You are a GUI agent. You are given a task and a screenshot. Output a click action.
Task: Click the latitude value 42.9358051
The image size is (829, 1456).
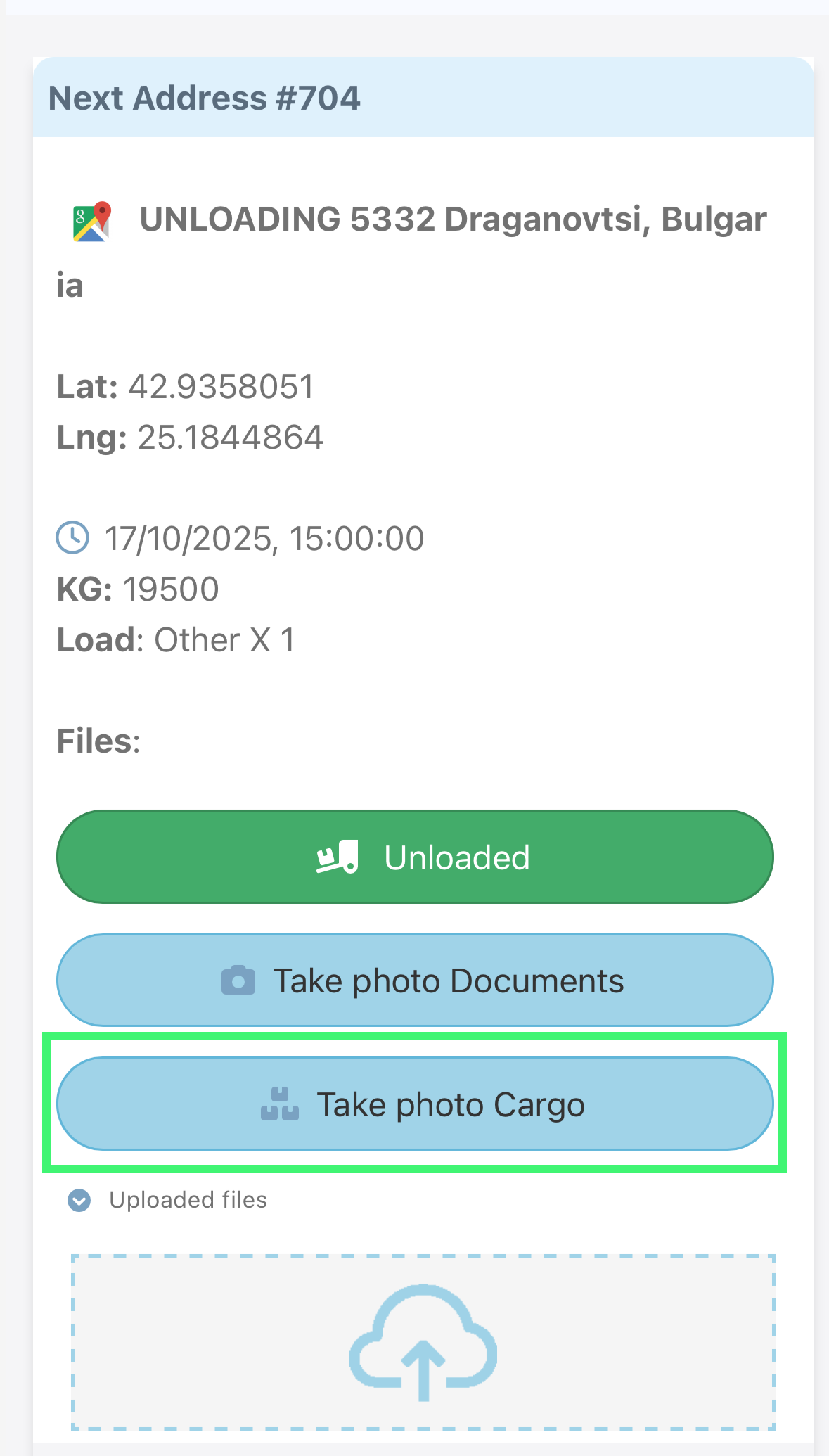click(221, 387)
